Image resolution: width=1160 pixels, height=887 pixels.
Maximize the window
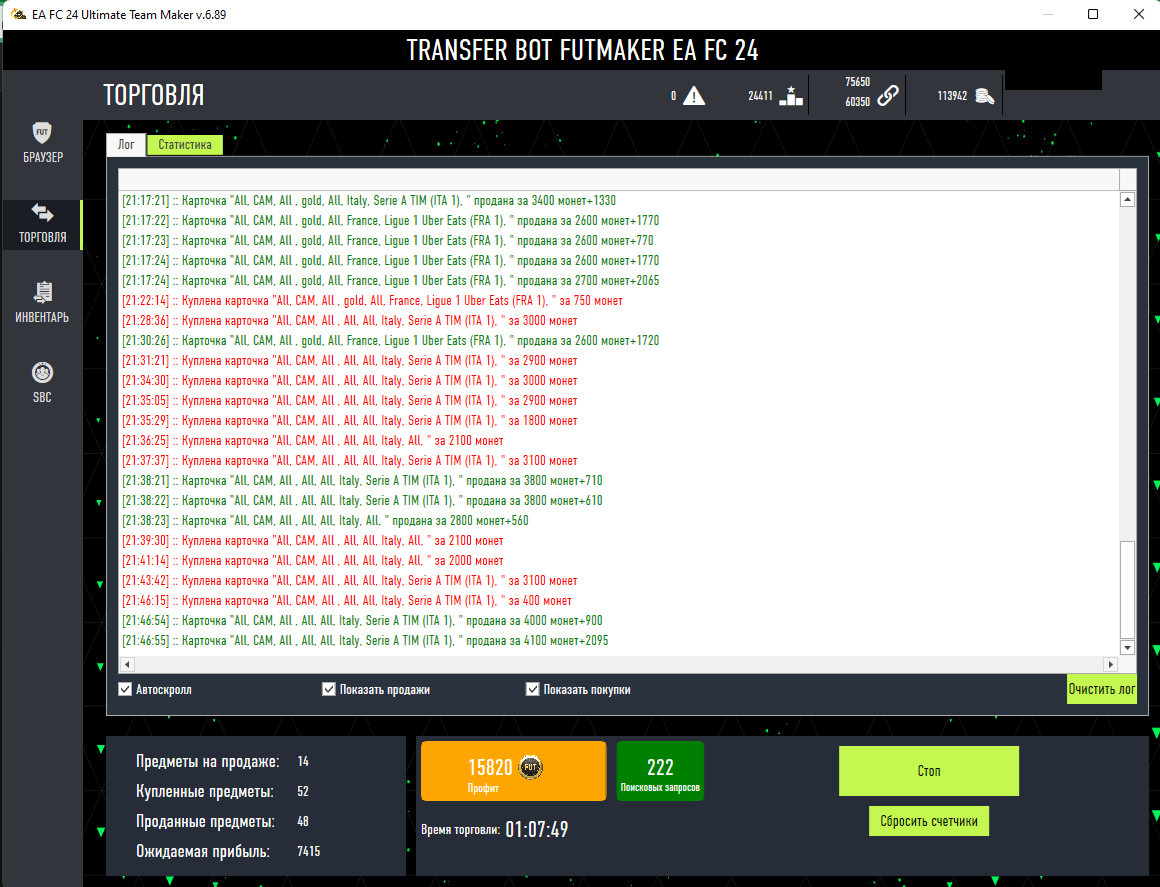point(1093,14)
